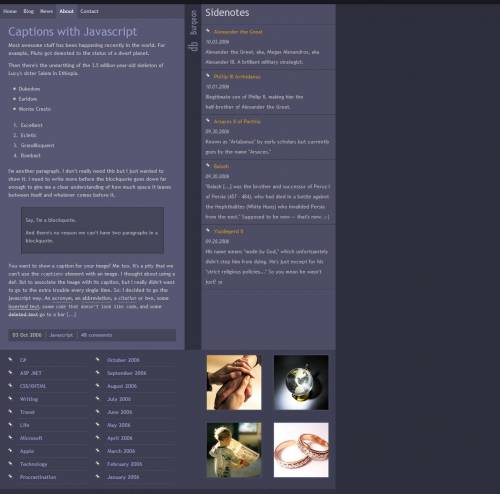
Task: Click the bullet icon beside the Balash sidenote
Action: pyautogui.click(x=208, y=165)
